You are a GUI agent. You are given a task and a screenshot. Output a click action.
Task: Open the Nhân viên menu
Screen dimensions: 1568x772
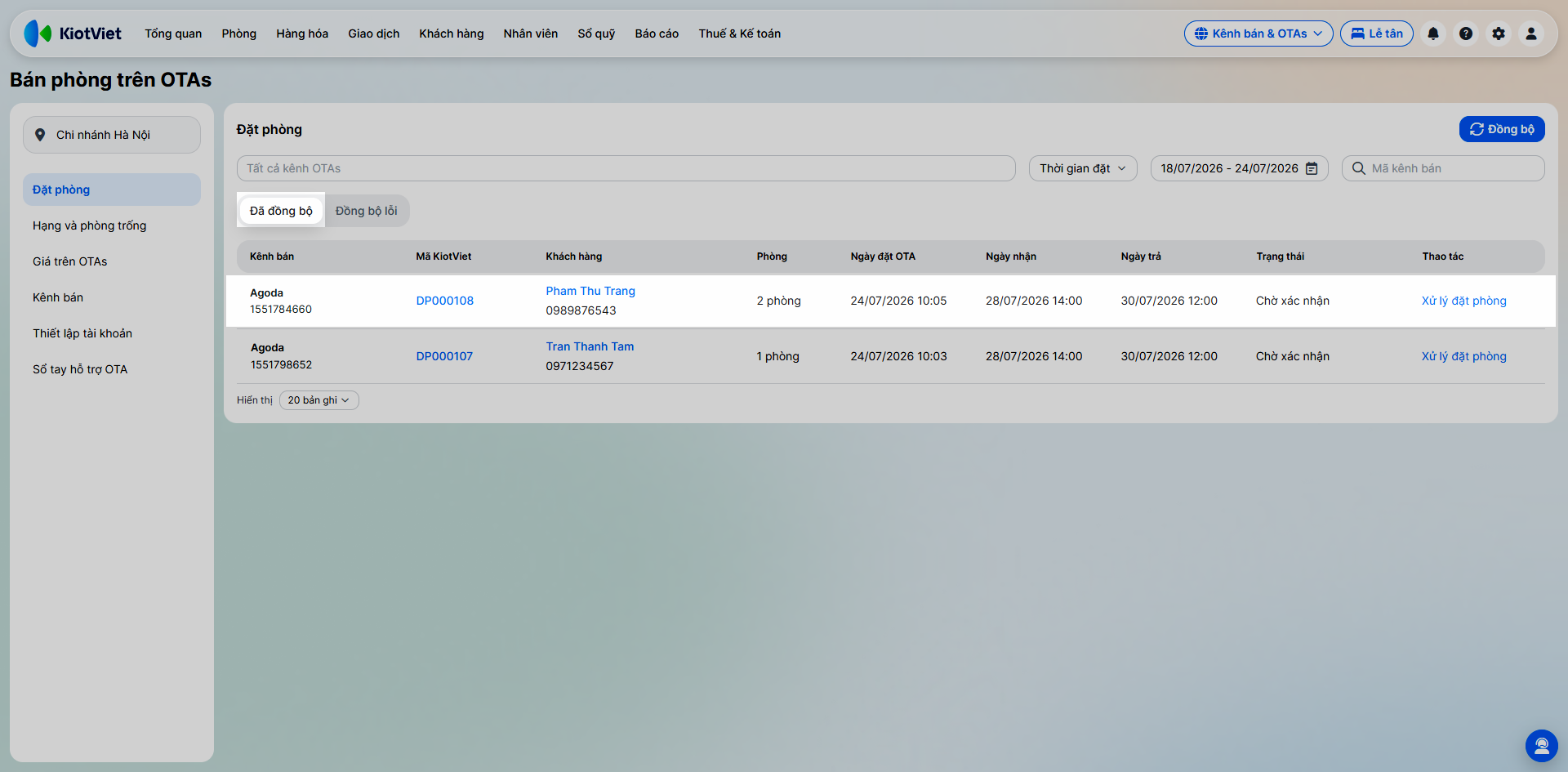click(x=531, y=33)
